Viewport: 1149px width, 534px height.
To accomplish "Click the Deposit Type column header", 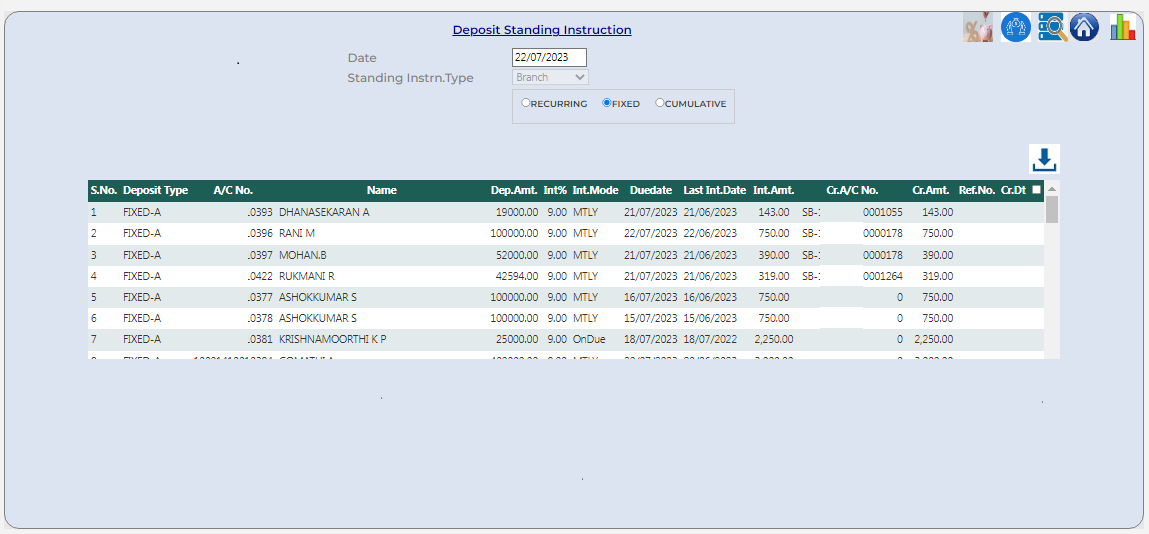I will pos(155,190).
